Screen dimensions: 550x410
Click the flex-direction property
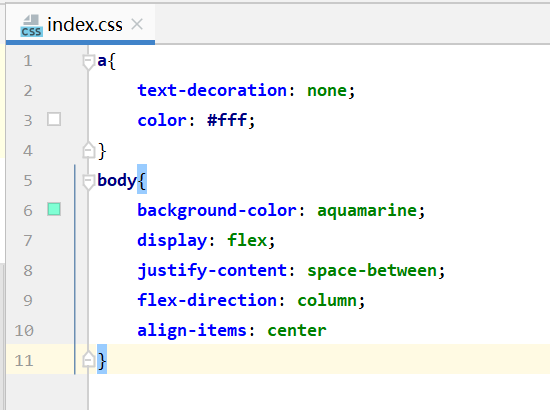point(207,301)
